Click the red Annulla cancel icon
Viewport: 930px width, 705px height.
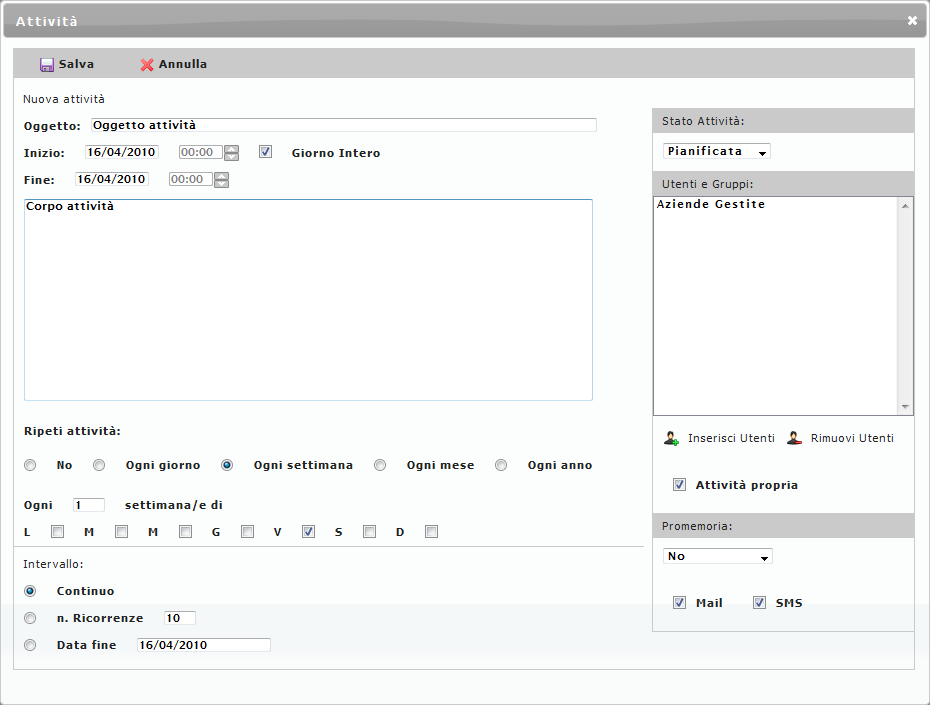(147, 65)
